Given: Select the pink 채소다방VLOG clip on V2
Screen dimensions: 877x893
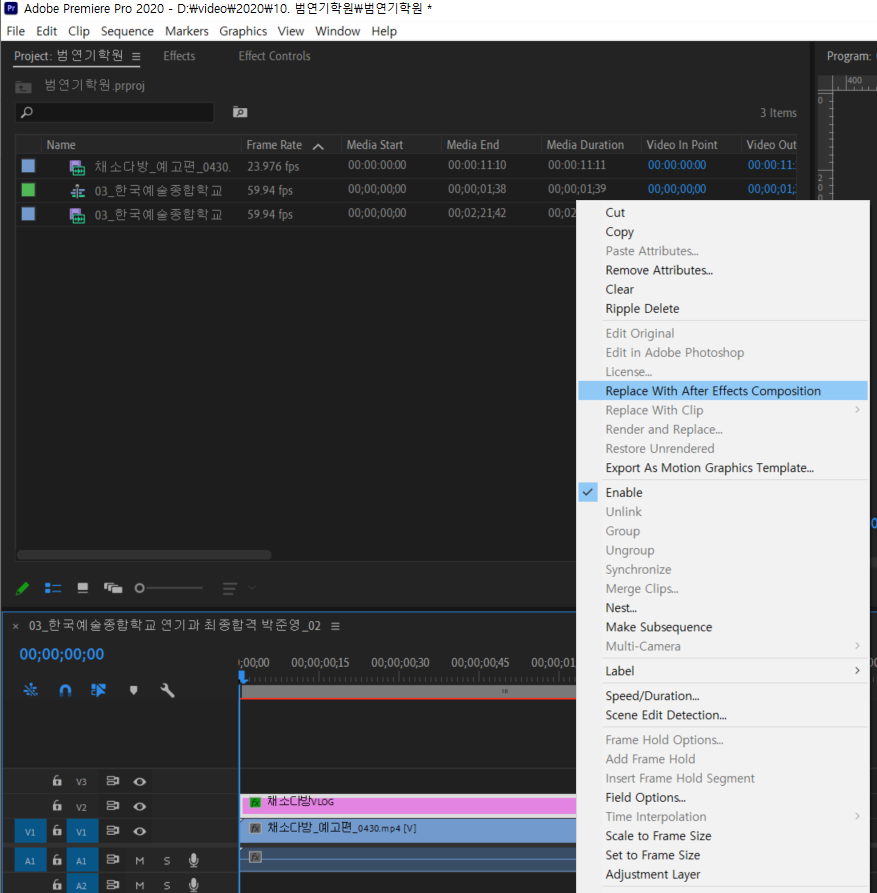Looking at the screenshot, I should click(409, 804).
